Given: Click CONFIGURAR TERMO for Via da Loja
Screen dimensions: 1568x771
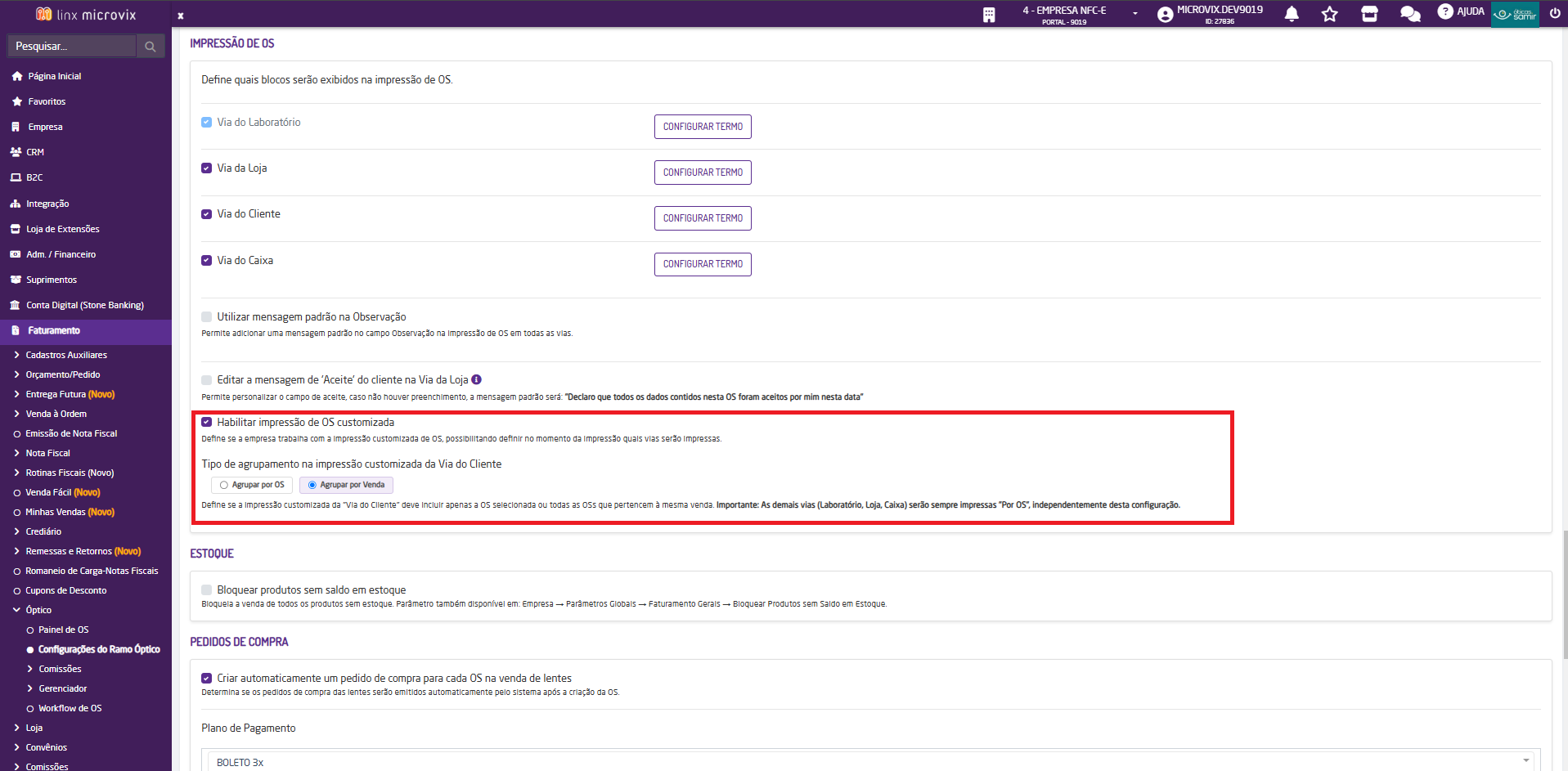Looking at the screenshot, I should coord(703,173).
